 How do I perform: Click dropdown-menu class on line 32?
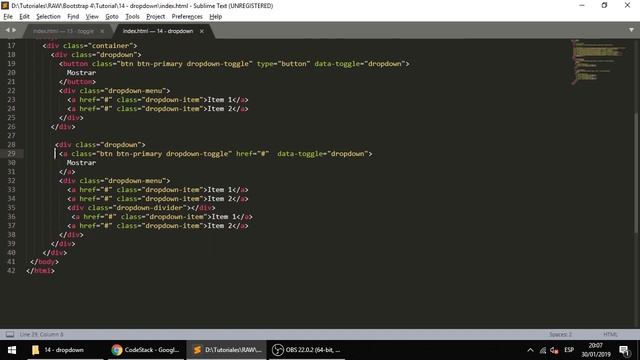click(135, 180)
